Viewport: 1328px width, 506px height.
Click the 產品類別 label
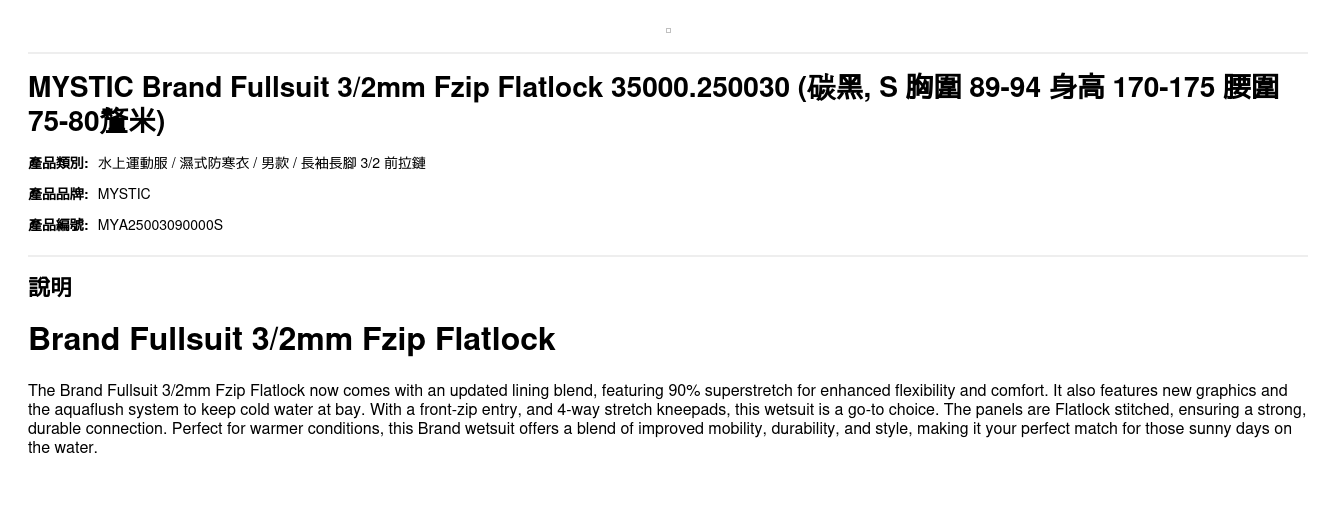pos(58,163)
